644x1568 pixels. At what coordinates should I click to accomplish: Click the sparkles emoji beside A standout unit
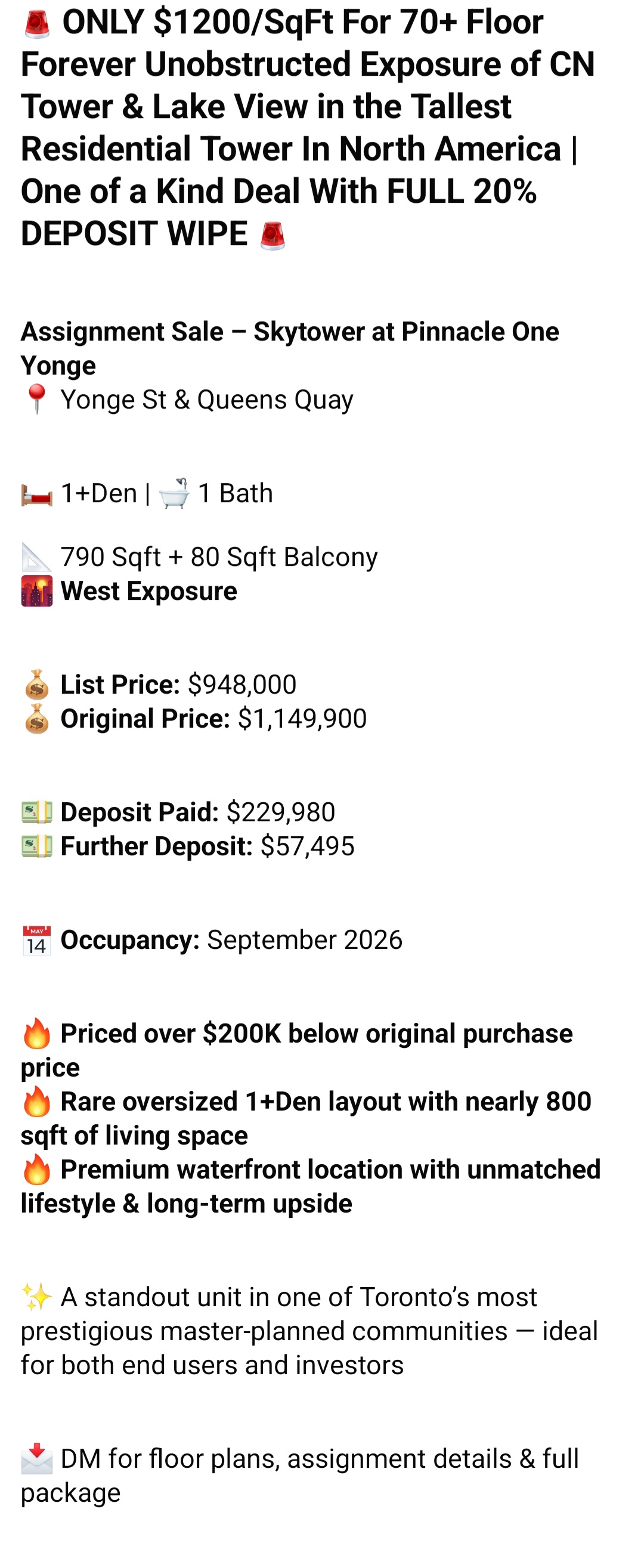(x=36, y=1297)
